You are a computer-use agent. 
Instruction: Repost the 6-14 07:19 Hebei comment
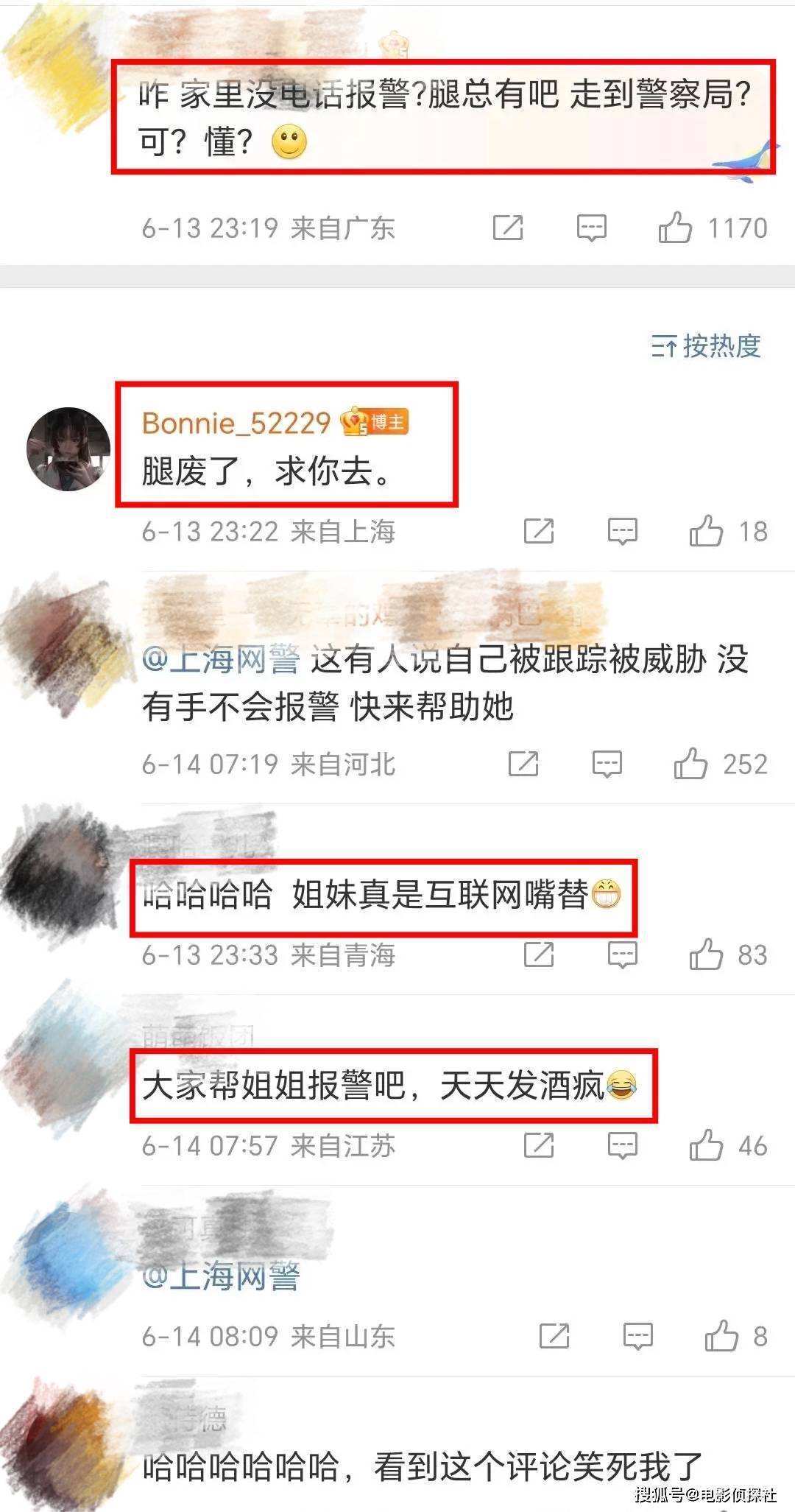(523, 764)
